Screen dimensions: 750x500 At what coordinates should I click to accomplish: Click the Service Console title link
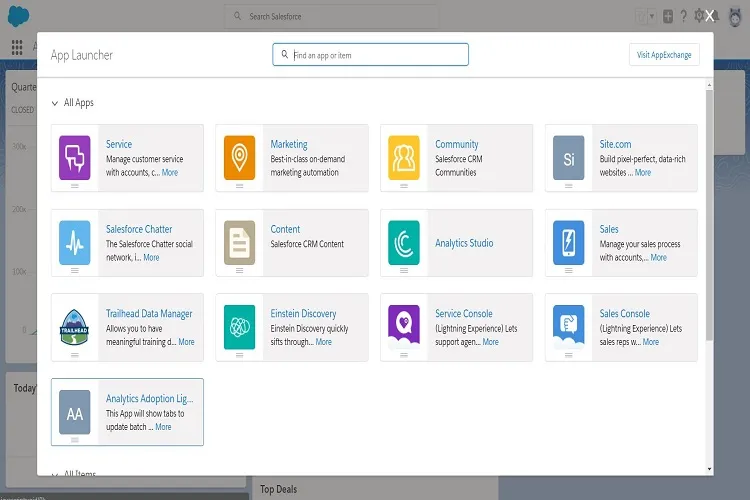[463, 313]
